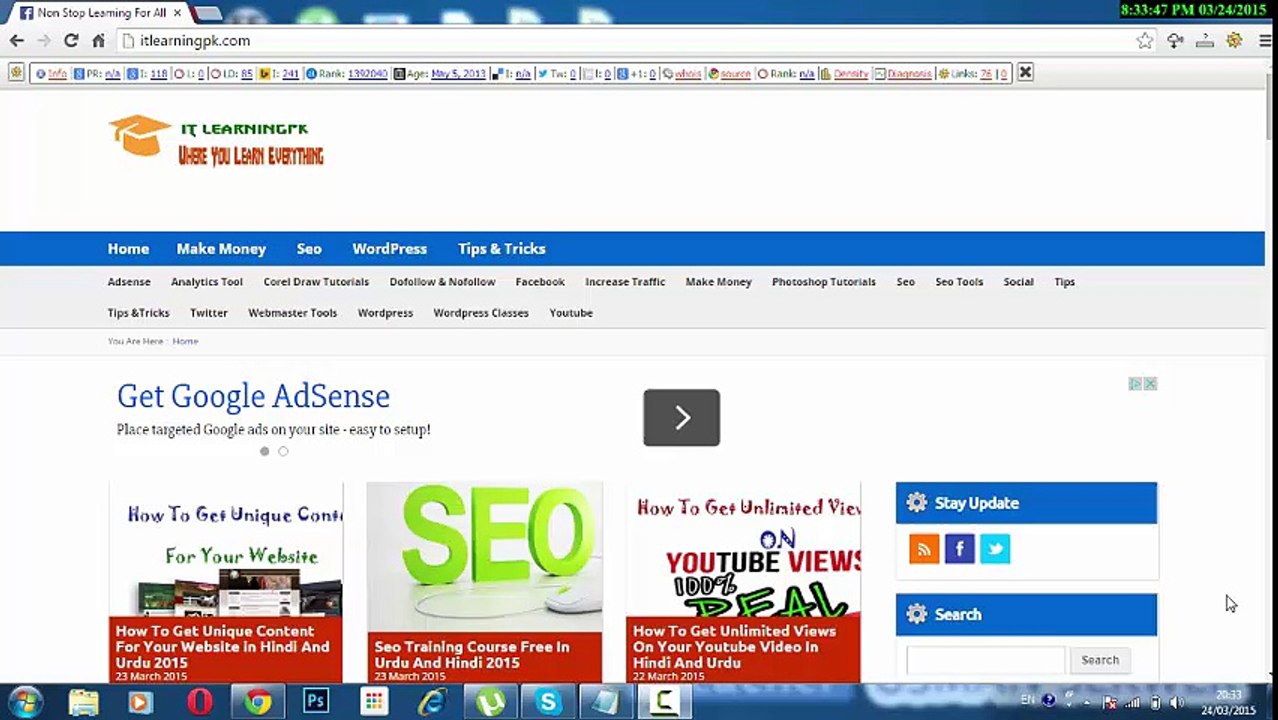1278x720 pixels.
Task: Open the source link in SEO bar
Action: pyautogui.click(x=735, y=74)
